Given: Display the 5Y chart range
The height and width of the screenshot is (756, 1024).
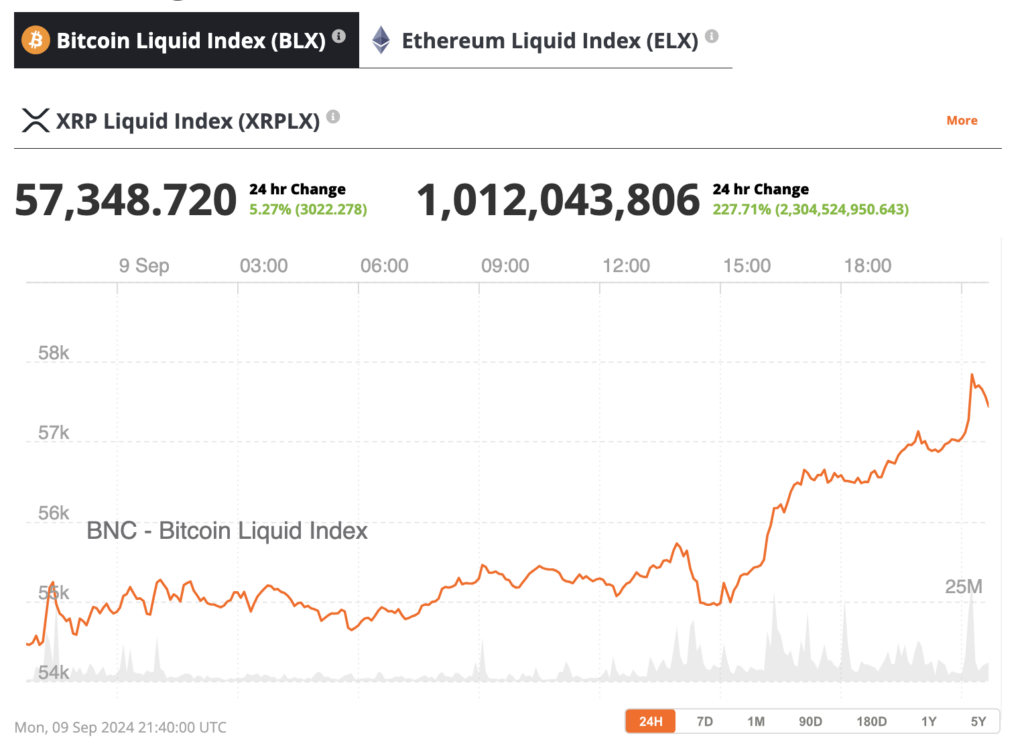Looking at the screenshot, I should point(978,721).
